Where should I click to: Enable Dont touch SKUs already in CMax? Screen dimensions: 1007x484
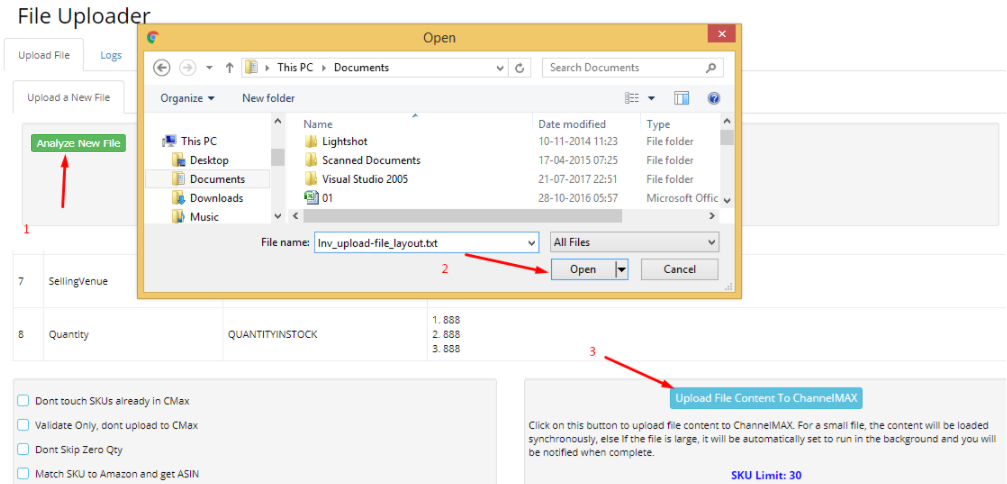(x=23, y=400)
